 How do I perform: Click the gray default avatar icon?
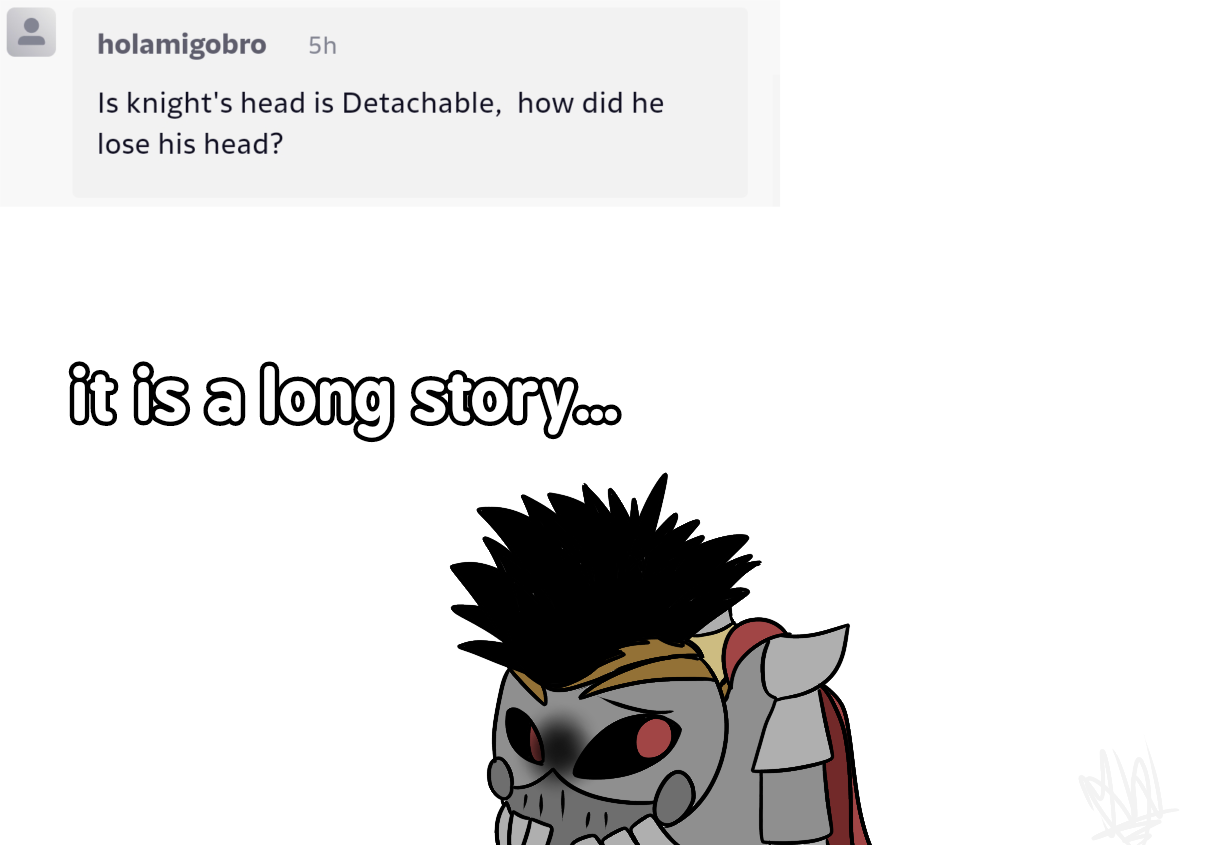coord(31,32)
